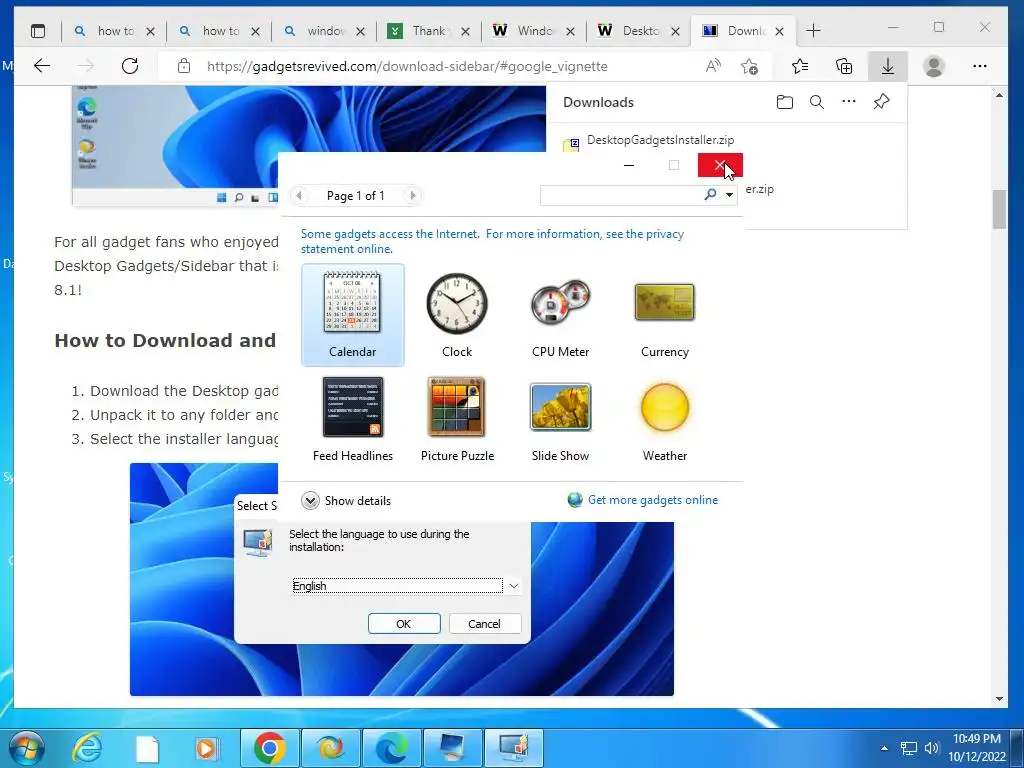Open downloads folder icon in Downloads panel

784,102
